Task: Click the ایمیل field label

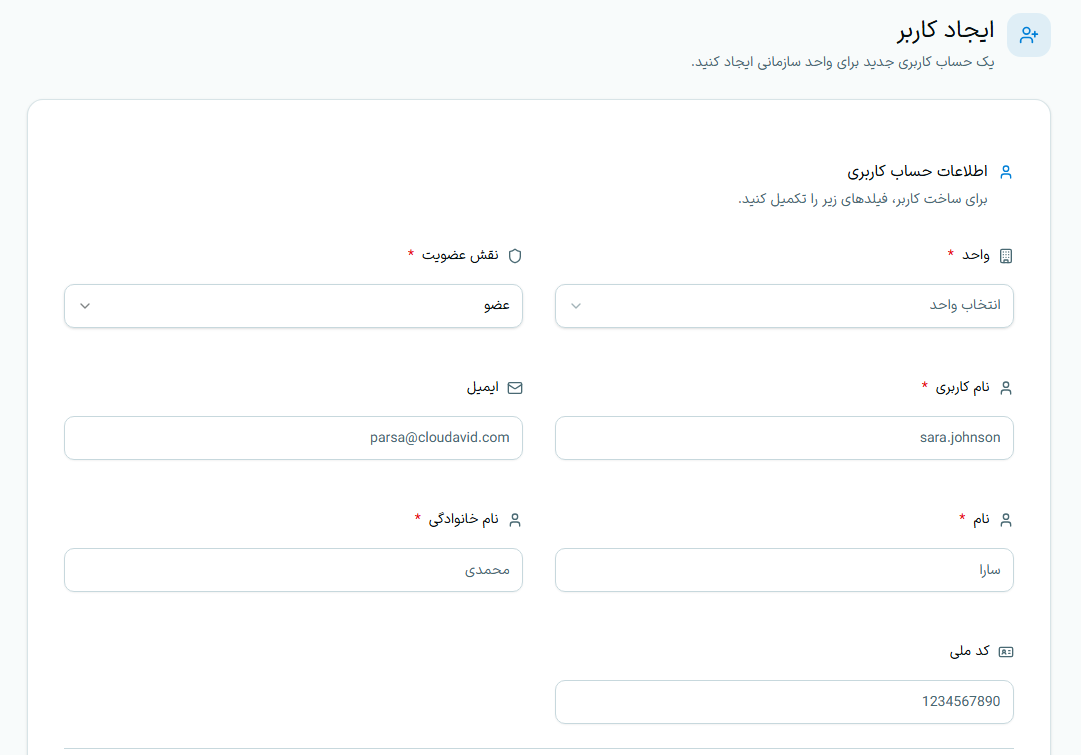Action: tap(483, 387)
